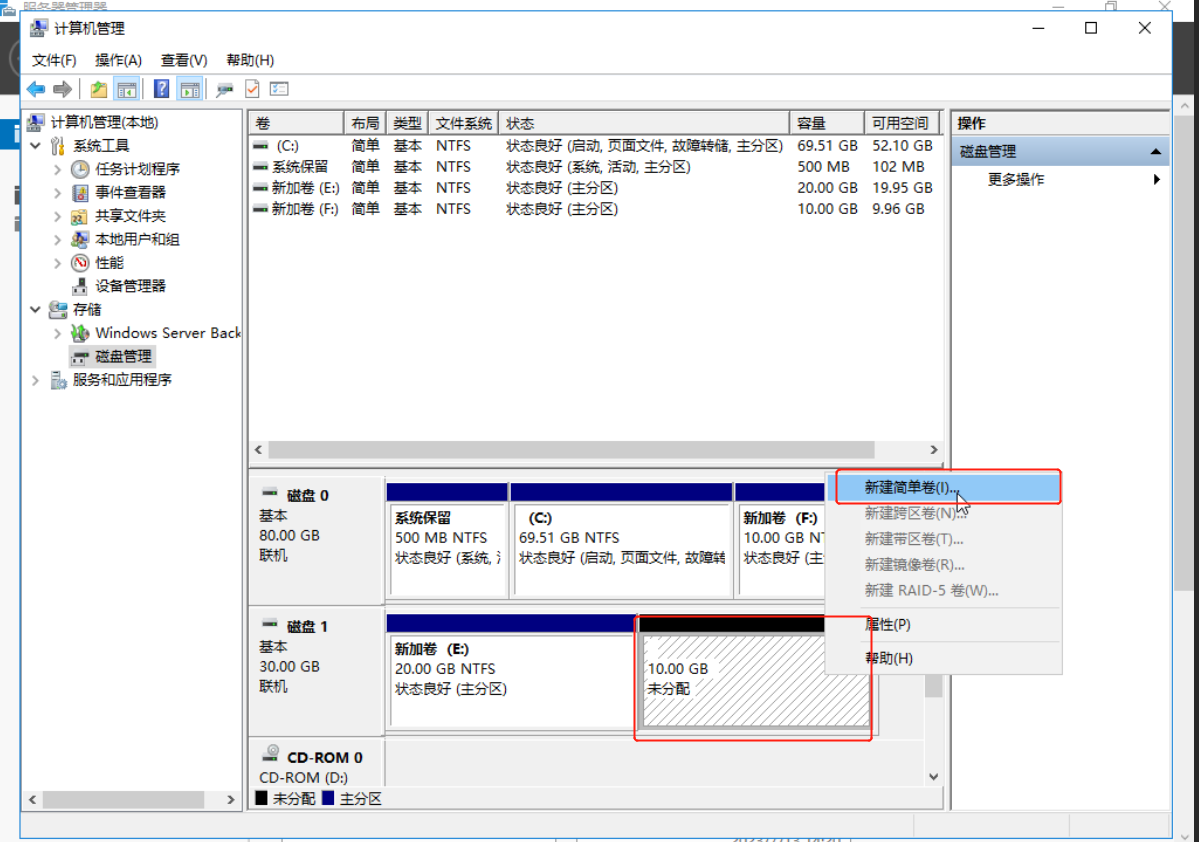The height and width of the screenshot is (842, 1199).
Task: Expand the 任务计划程序 tree node
Action: (x=57, y=169)
